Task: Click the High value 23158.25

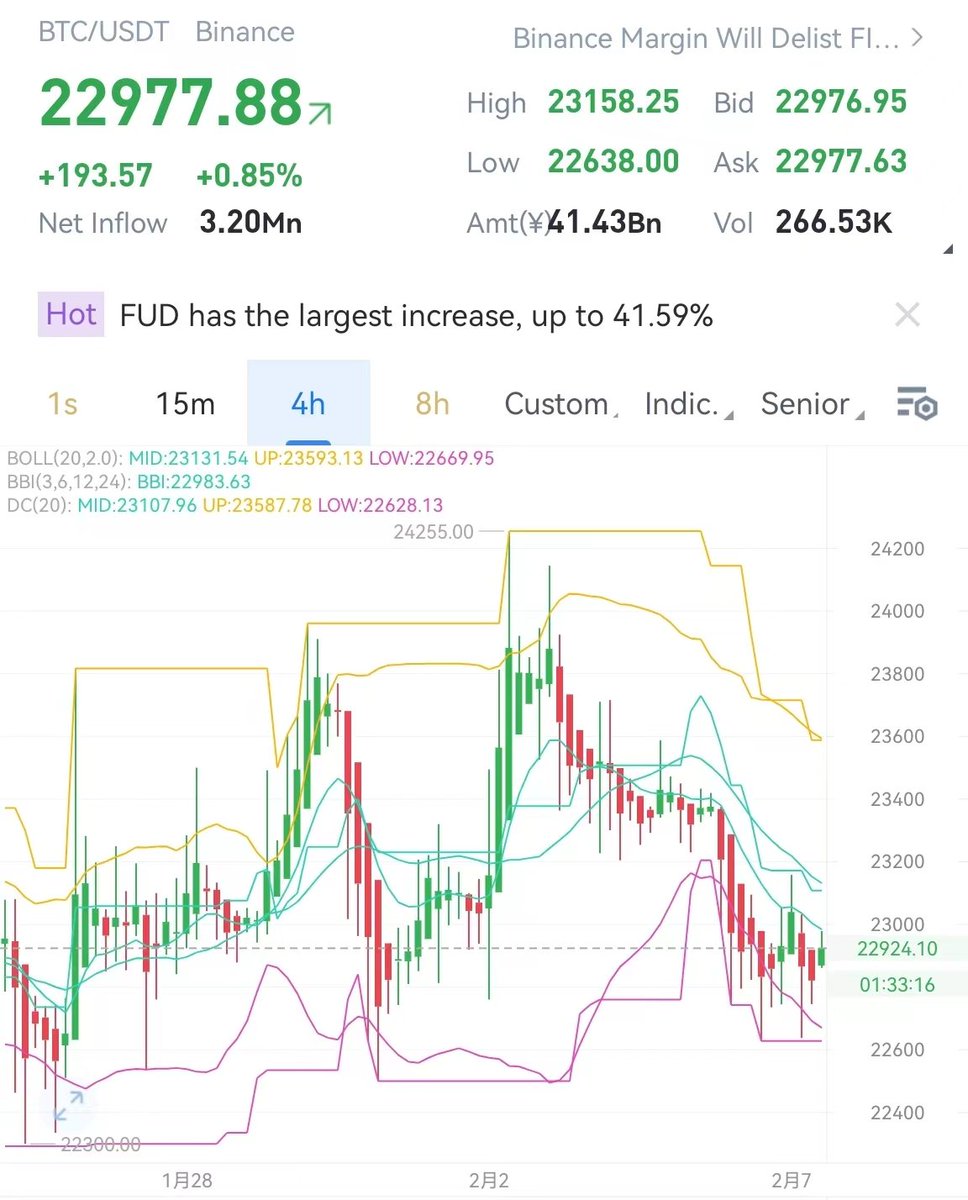Action: click(x=613, y=102)
